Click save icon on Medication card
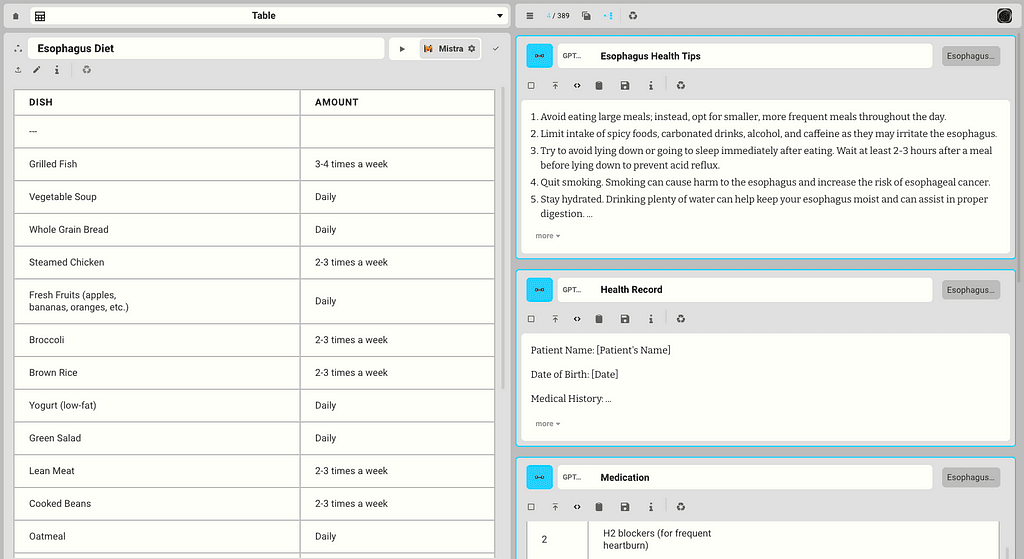This screenshot has width=1024, height=559. (625, 507)
